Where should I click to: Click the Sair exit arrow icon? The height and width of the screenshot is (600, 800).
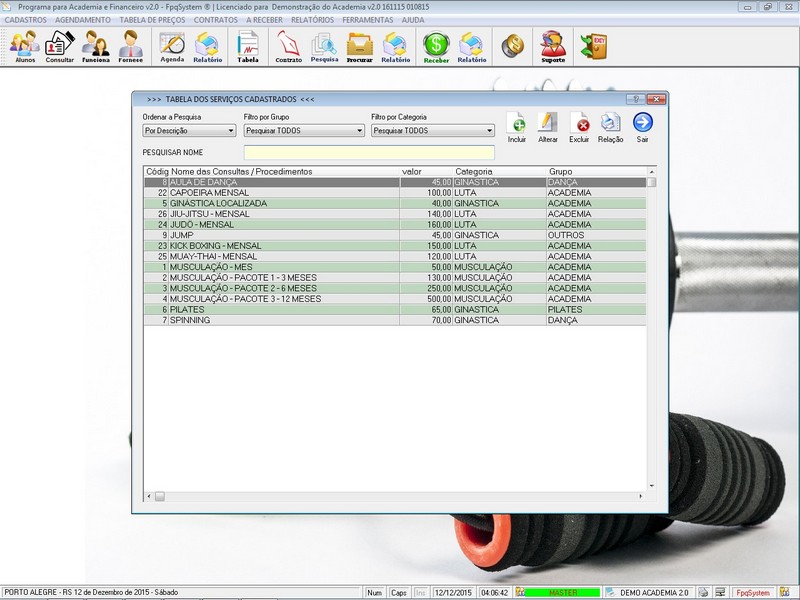(643, 126)
